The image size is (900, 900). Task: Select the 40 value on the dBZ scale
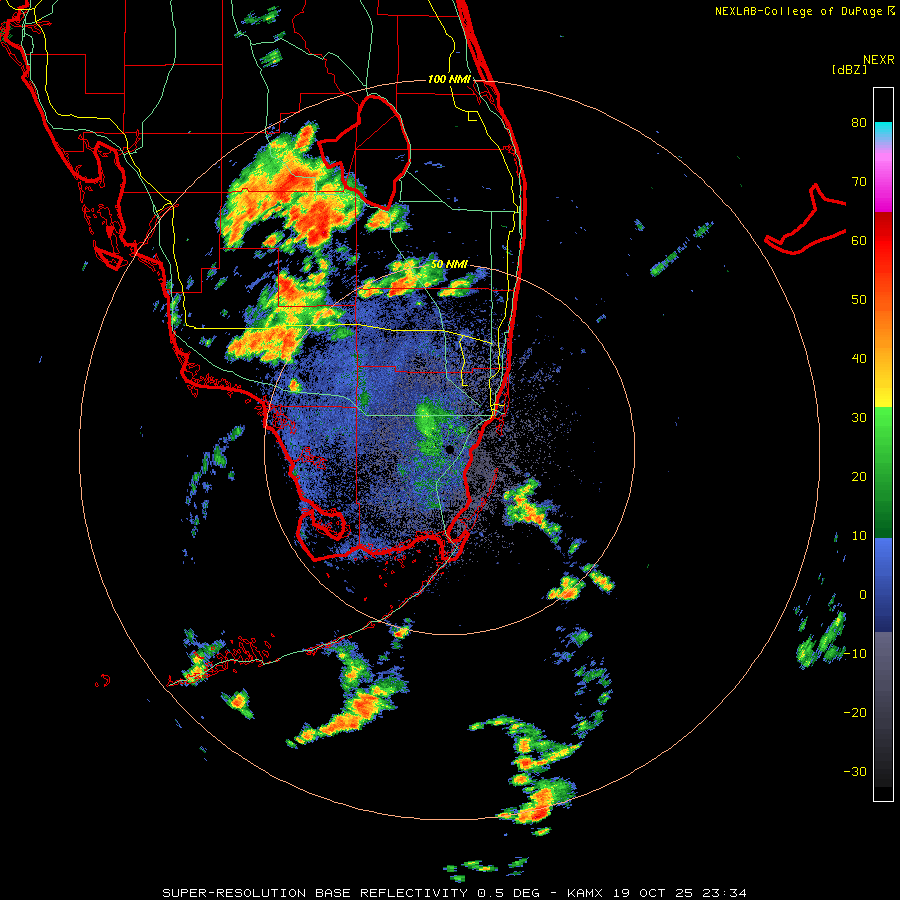(x=859, y=359)
